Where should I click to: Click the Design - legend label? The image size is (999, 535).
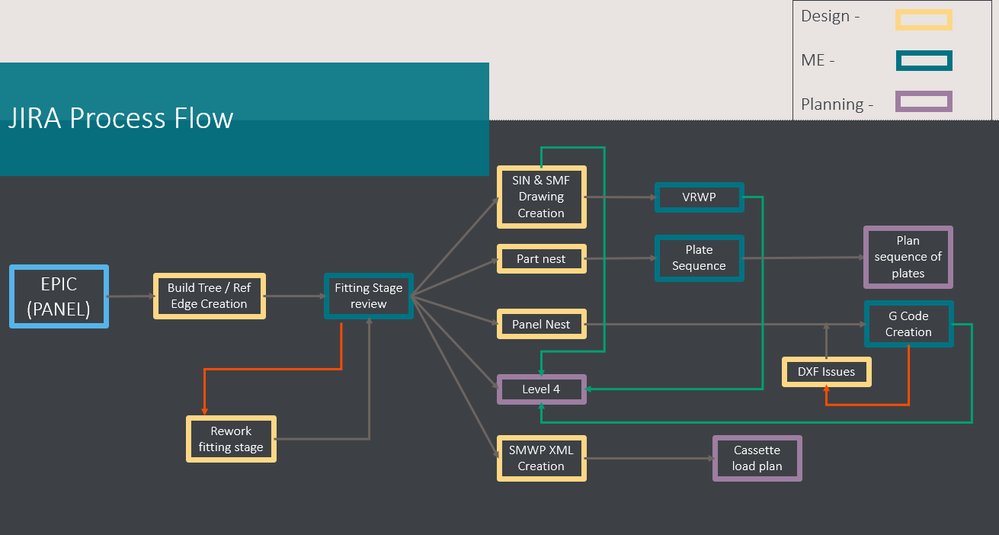click(830, 17)
